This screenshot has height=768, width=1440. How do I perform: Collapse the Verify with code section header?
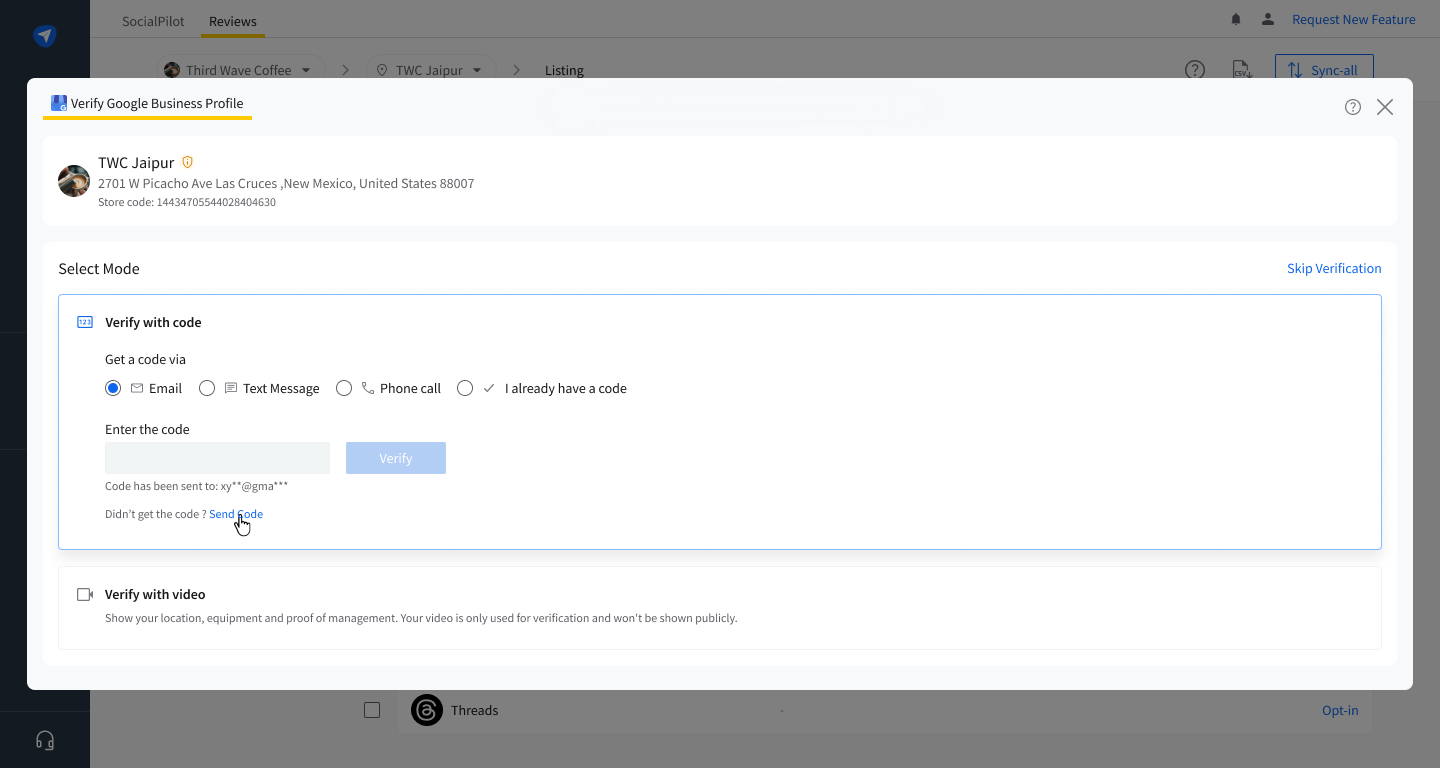click(153, 322)
